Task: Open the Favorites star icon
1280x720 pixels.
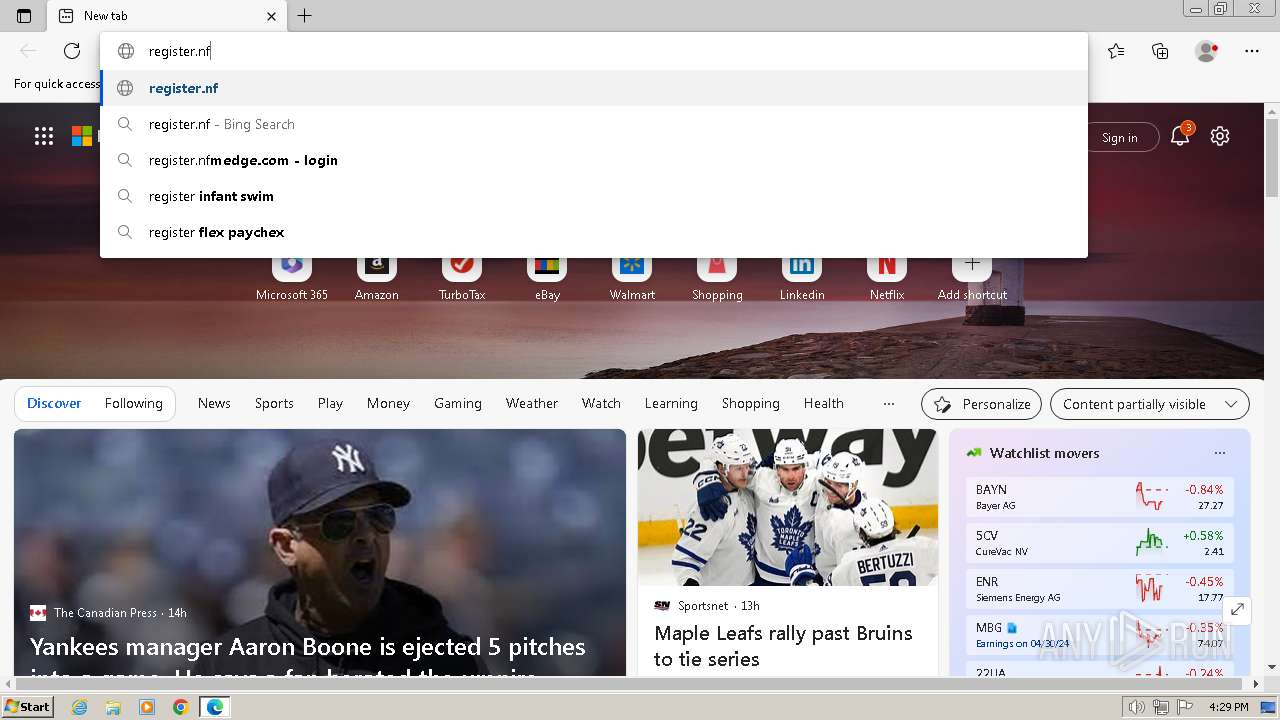Action: pyautogui.click(x=1116, y=51)
